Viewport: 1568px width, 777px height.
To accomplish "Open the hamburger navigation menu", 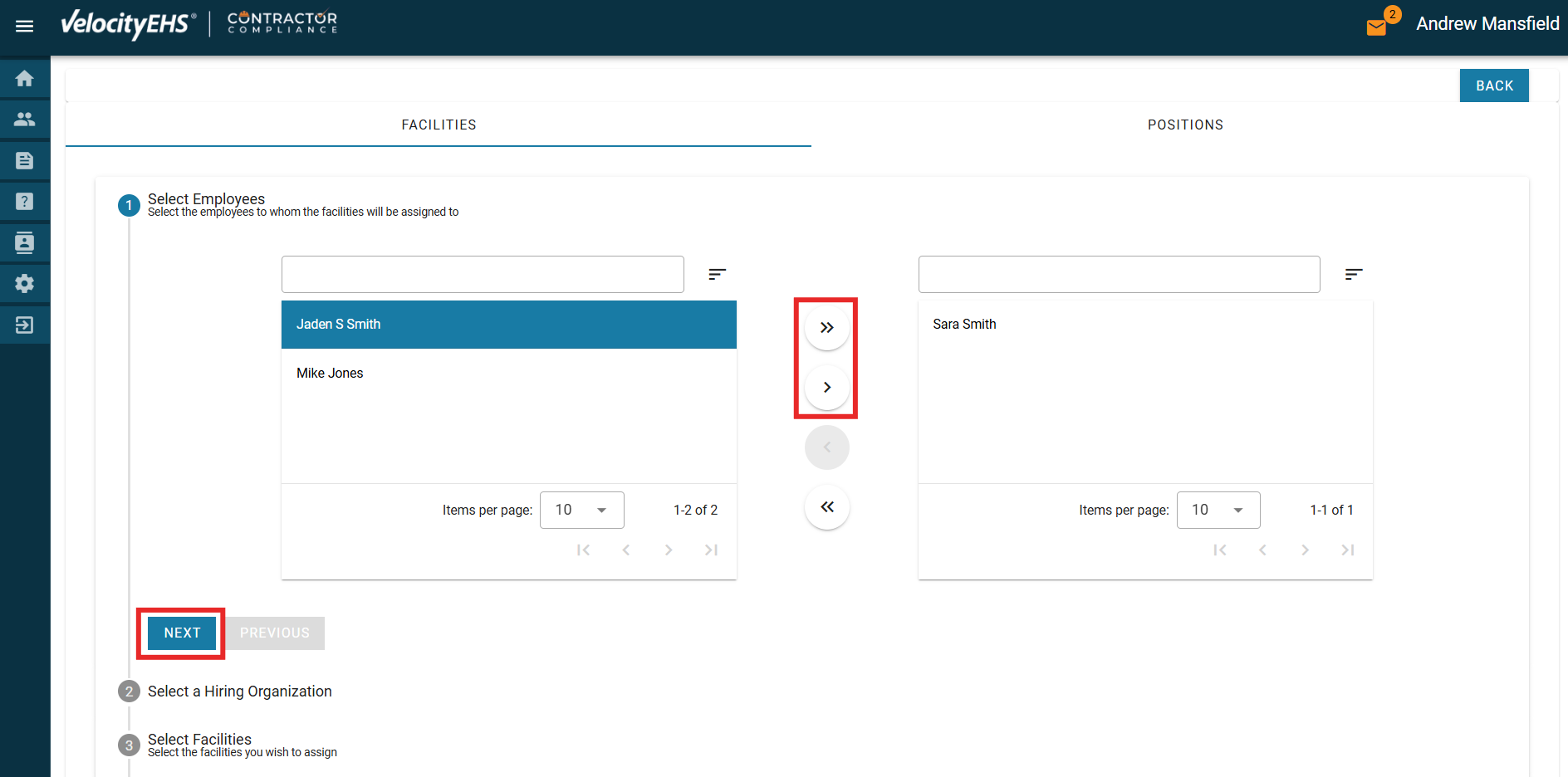I will [24, 27].
